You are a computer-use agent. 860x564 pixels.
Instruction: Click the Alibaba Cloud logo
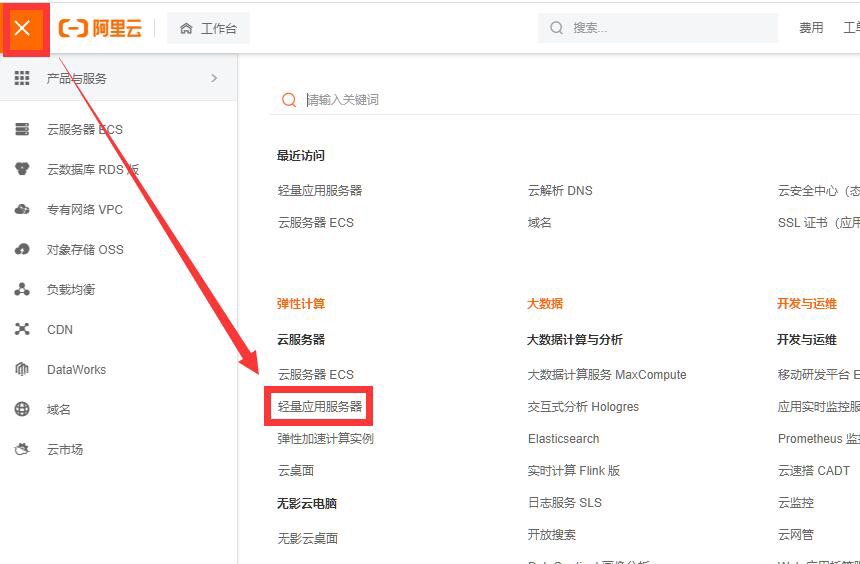pos(100,28)
